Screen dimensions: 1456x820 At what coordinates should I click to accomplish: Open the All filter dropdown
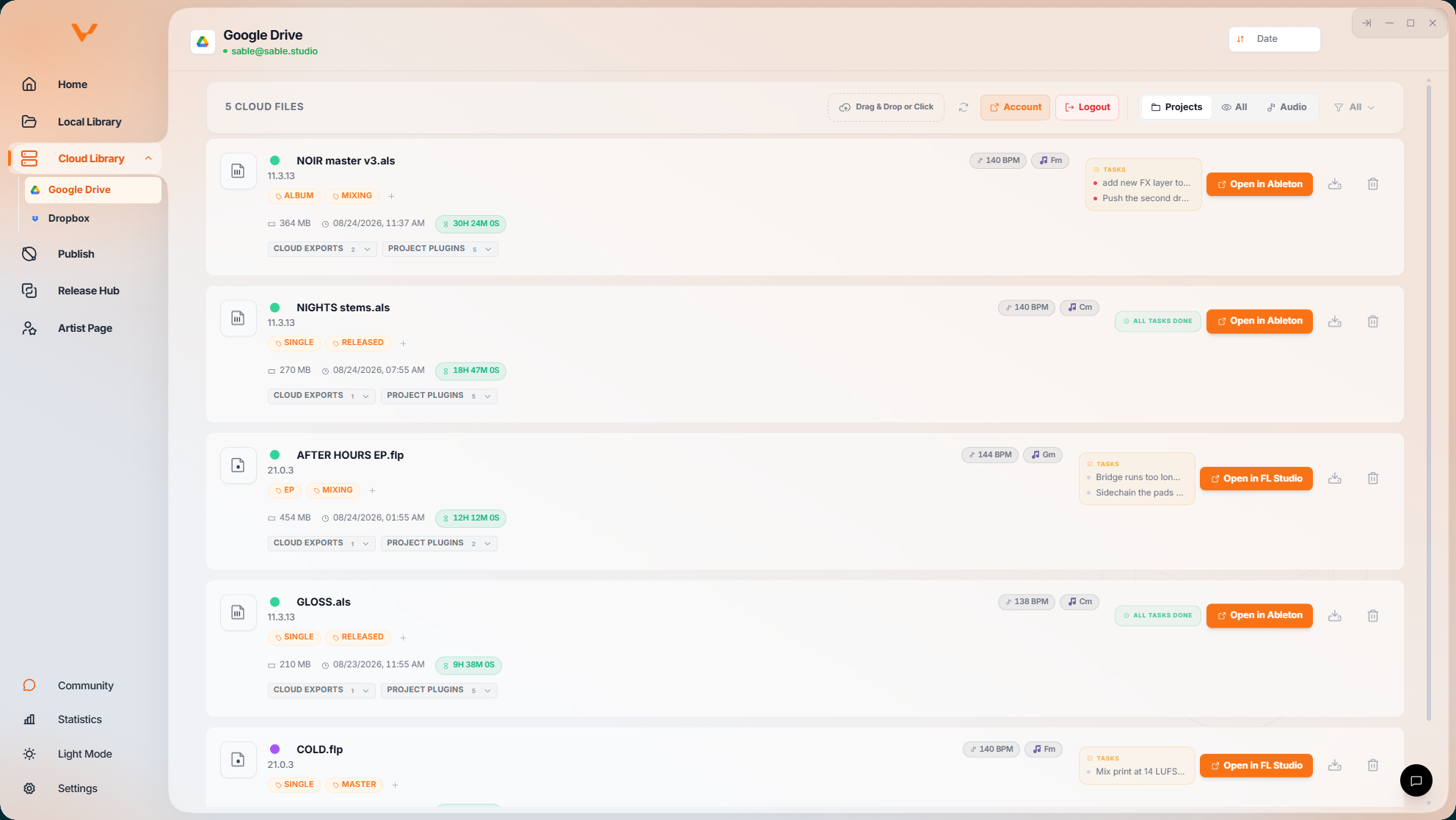point(1355,107)
